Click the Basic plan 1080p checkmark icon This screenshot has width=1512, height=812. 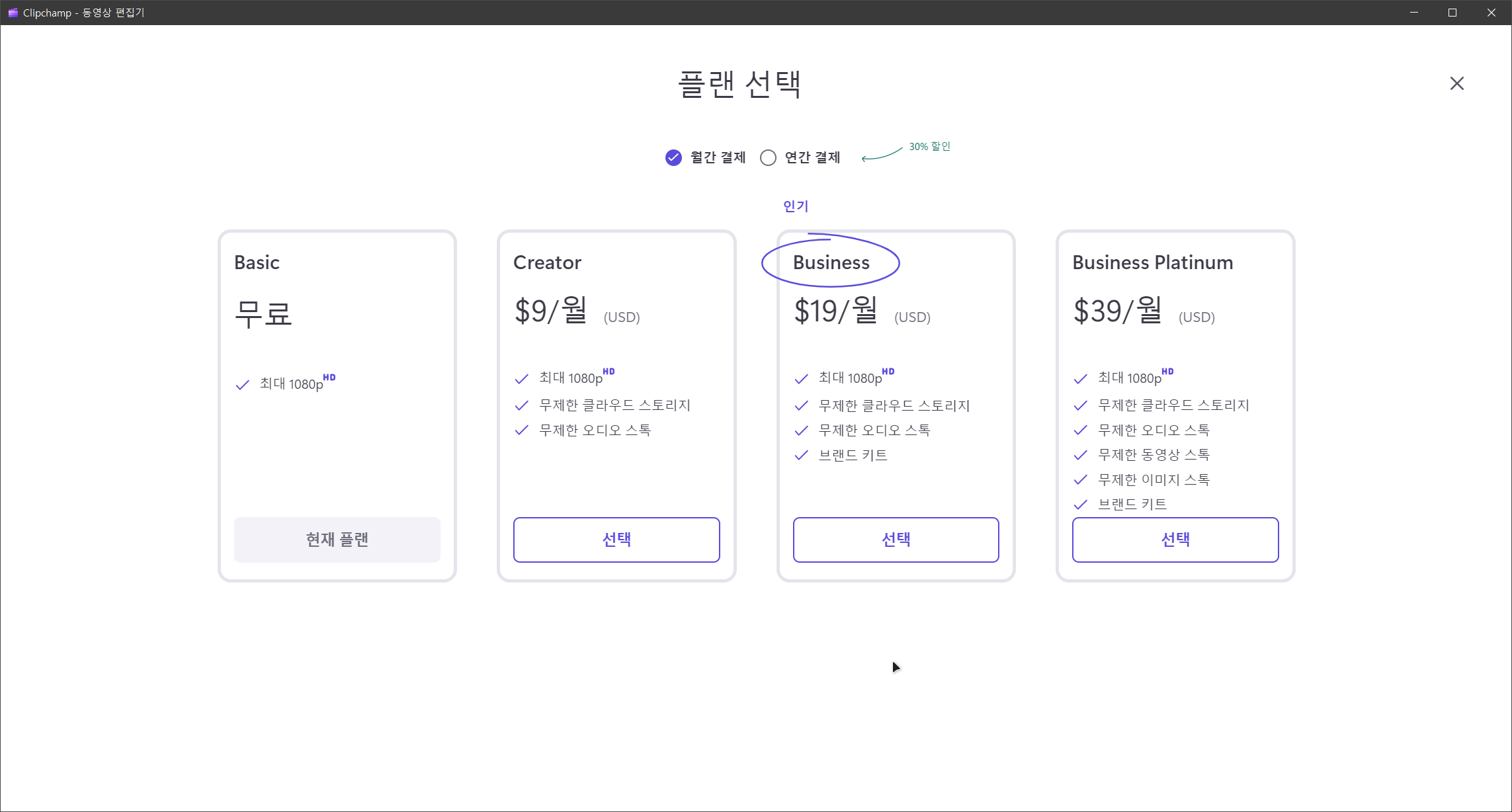coord(243,385)
